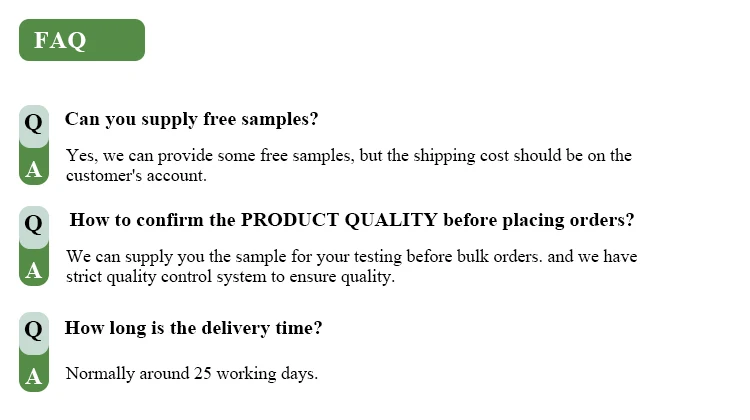
Task: Click the answer line "We can supply you the sample"
Action: point(352,256)
